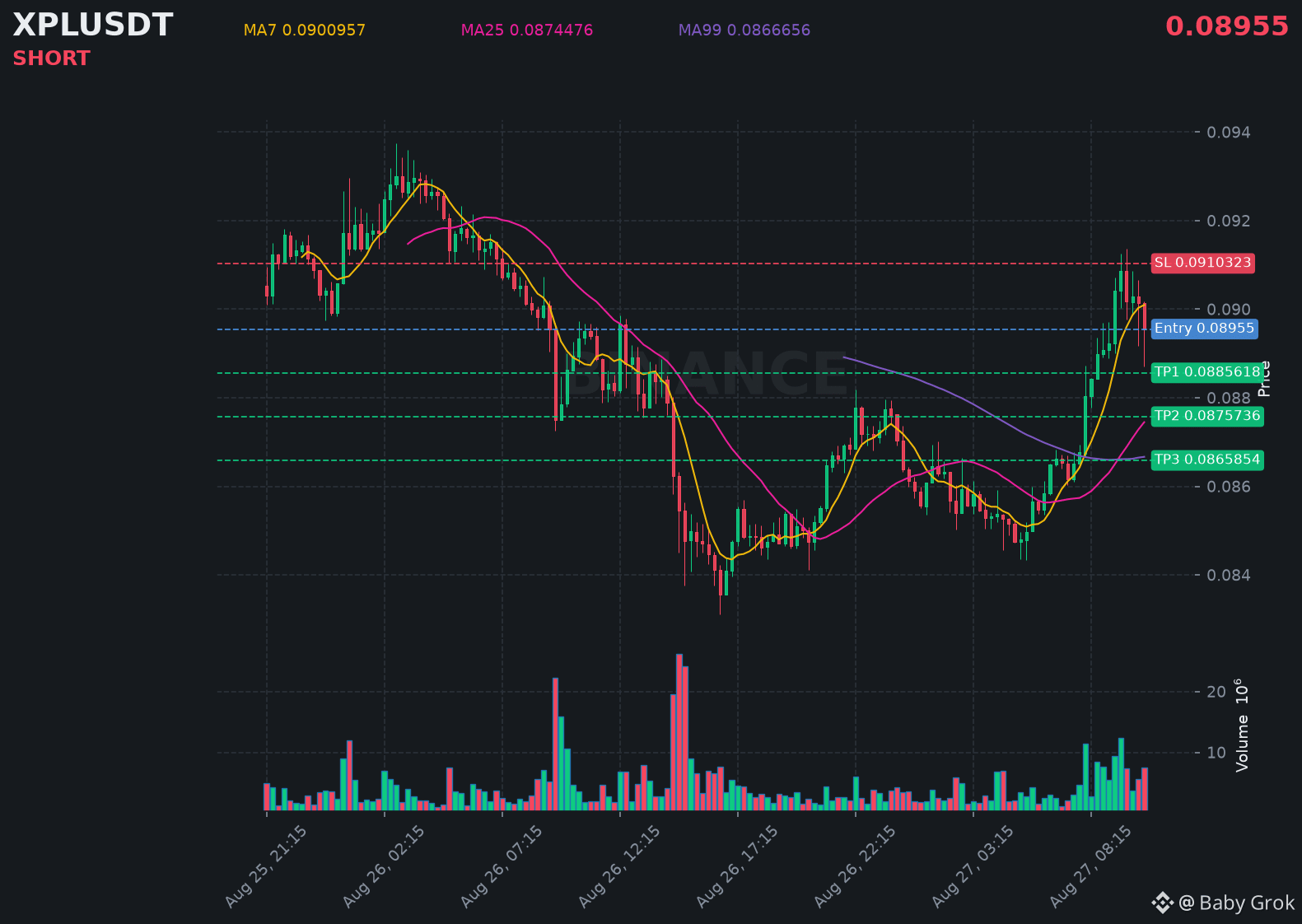Click the volume axis label 10
Viewport: 1302px width, 924px height.
(x=1216, y=753)
